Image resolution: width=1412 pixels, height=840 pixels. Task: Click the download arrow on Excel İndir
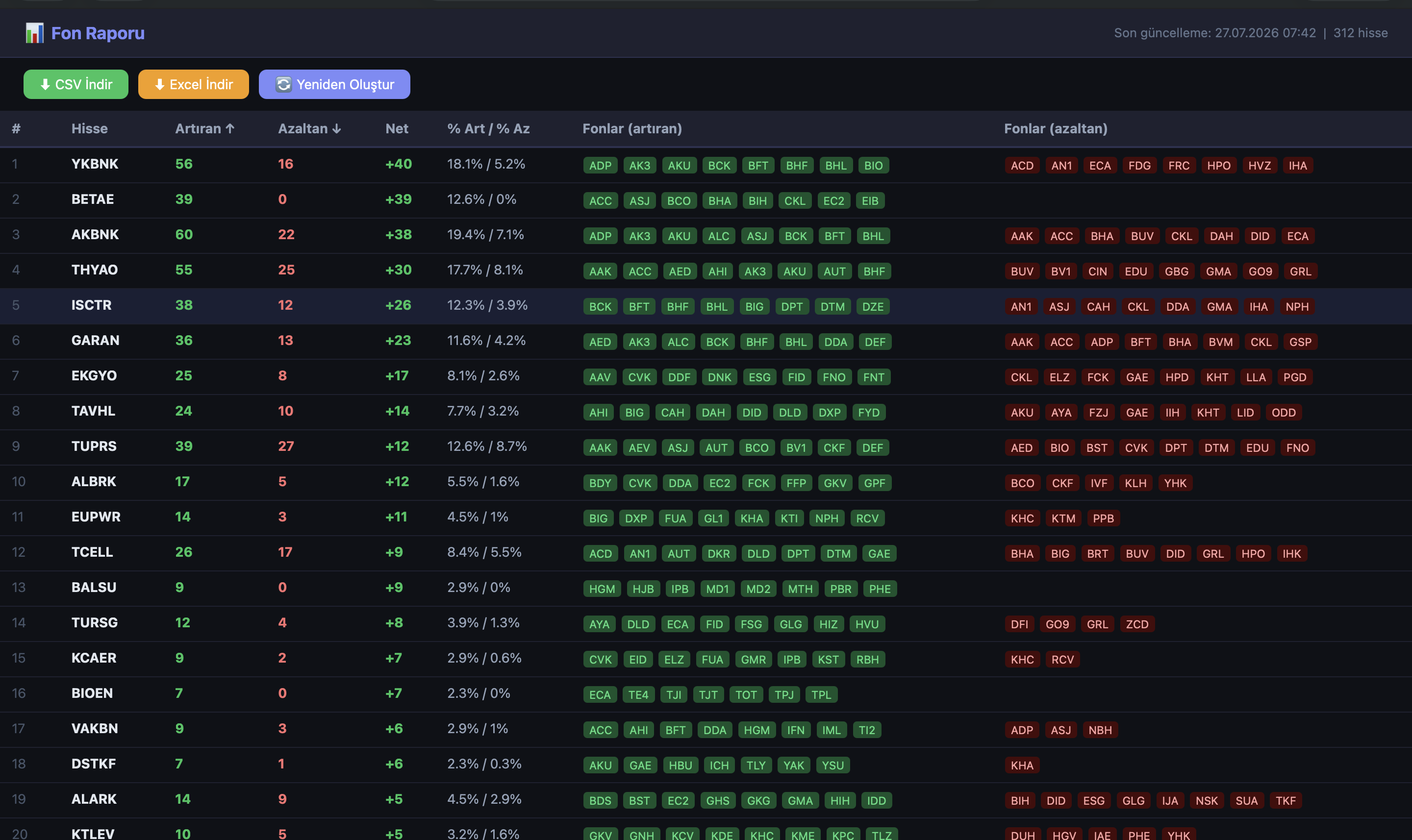point(160,84)
